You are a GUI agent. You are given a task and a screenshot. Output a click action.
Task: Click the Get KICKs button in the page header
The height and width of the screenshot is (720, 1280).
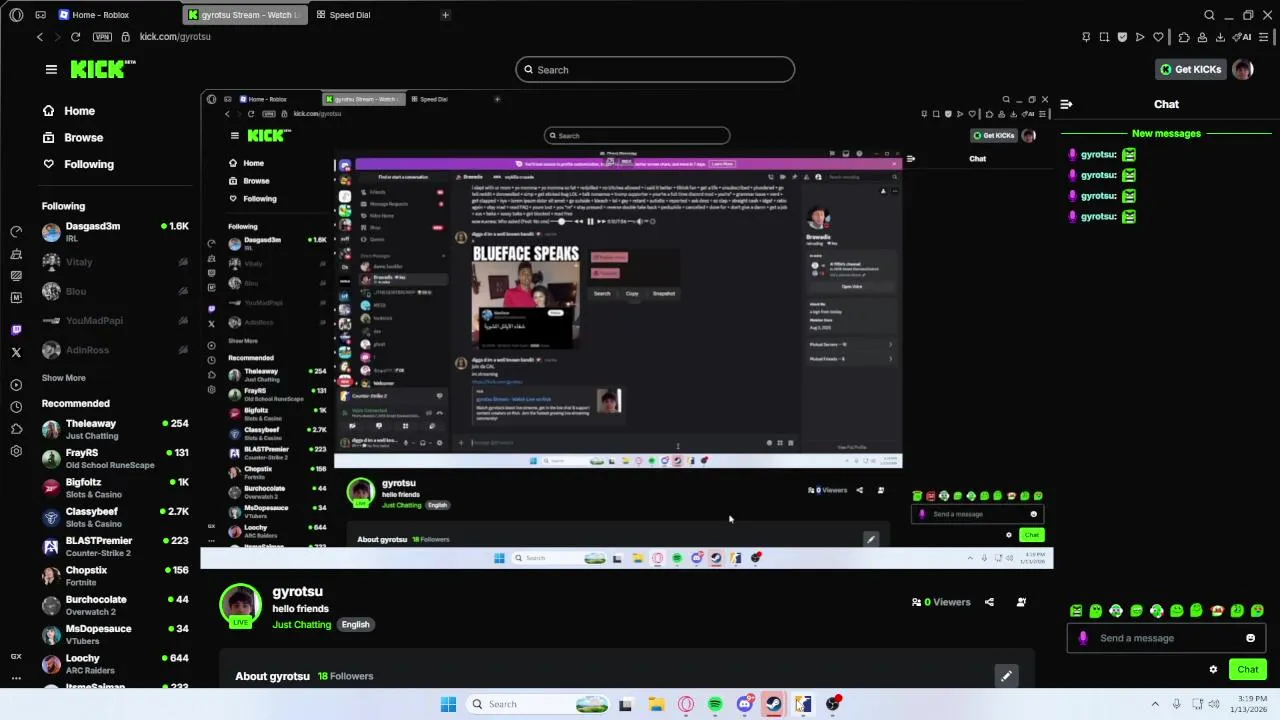(1191, 69)
